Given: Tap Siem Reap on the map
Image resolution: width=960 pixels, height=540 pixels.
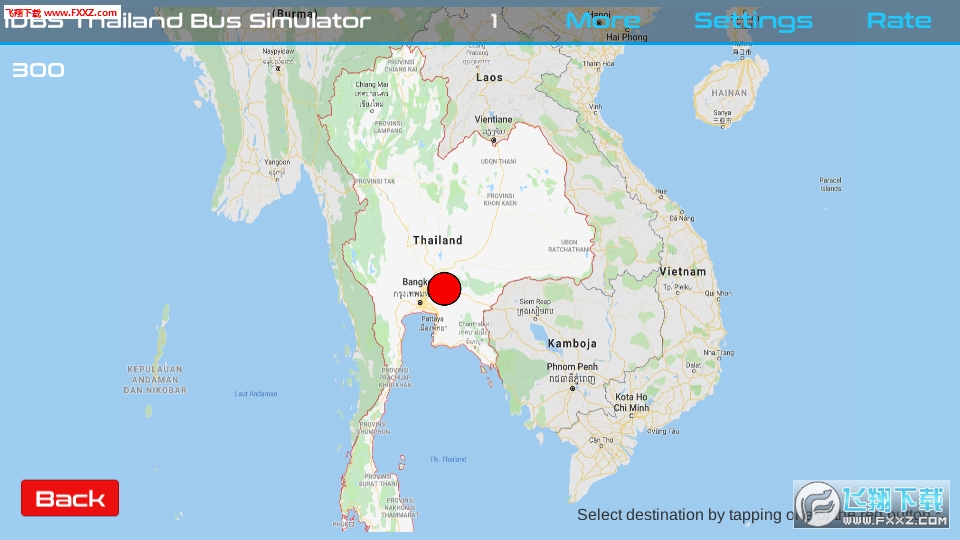Looking at the screenshot, I should coord(534,301).
